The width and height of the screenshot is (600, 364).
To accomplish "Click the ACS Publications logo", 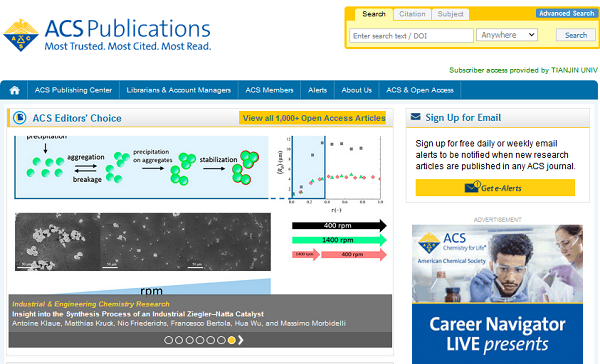I will [107, 35].
